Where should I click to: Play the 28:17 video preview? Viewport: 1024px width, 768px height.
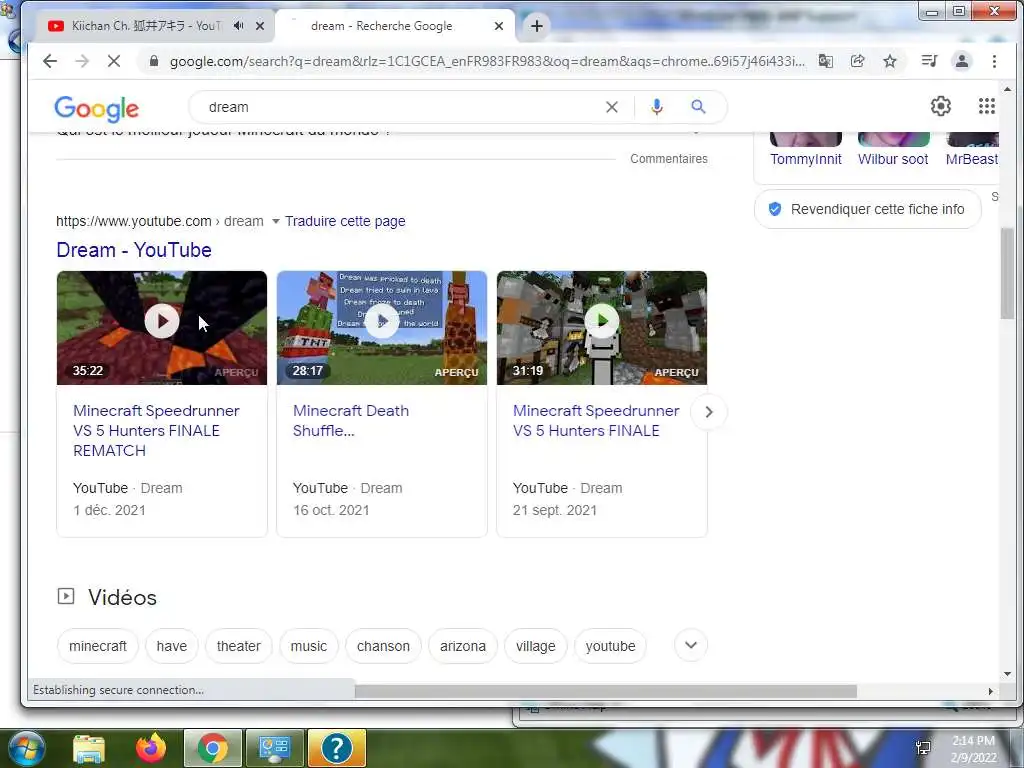pyautogui.click(x=382, y=321)
